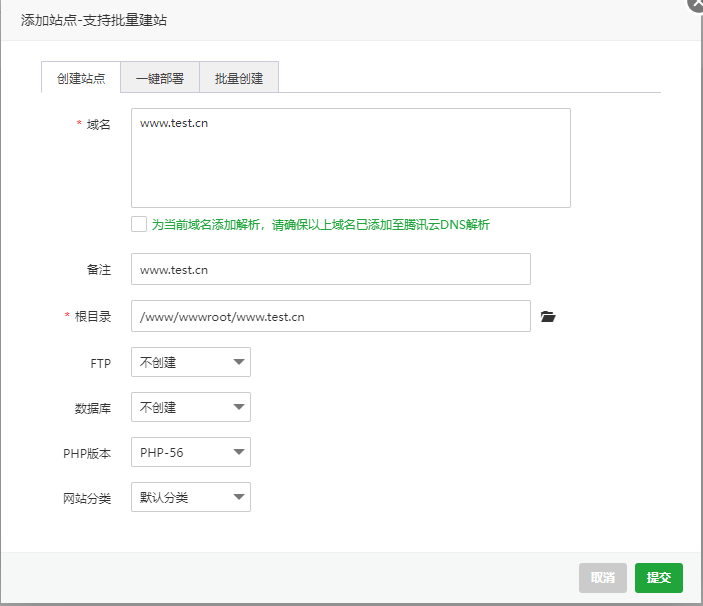
Task: Click the 网站分类 field label
Action: (87, 498)
